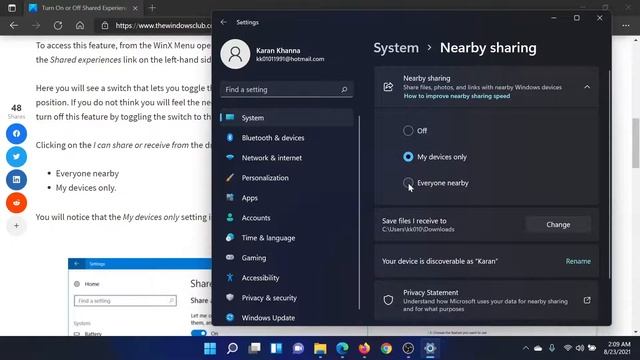The width and height of the screenshot is (640, 360).
Task: Open Bluetooth & devices settings
Action: [287, 138]
